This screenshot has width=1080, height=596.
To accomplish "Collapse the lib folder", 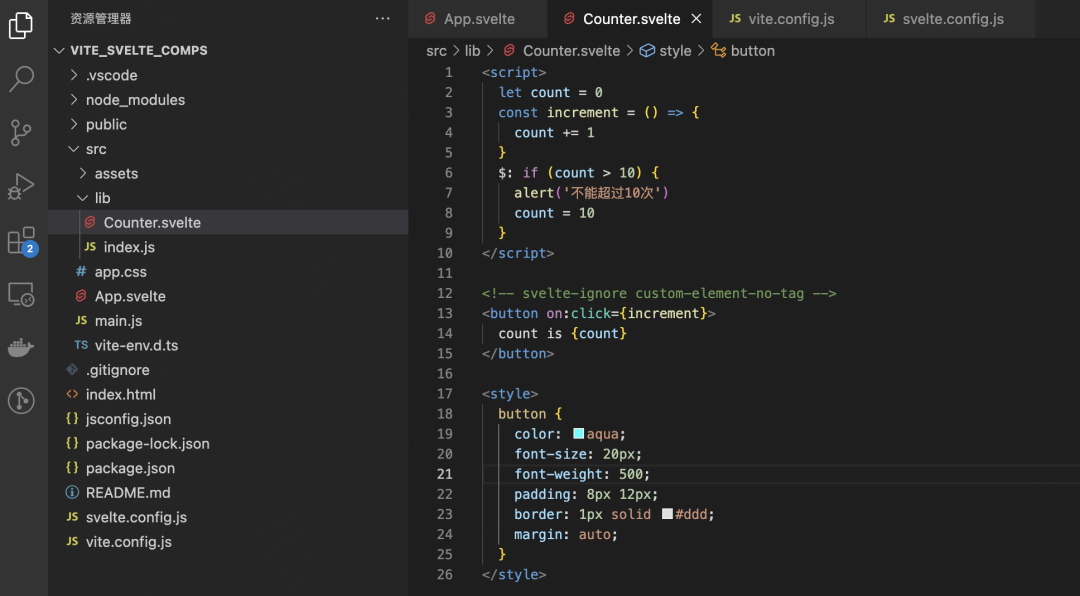I will click(228, 198).
